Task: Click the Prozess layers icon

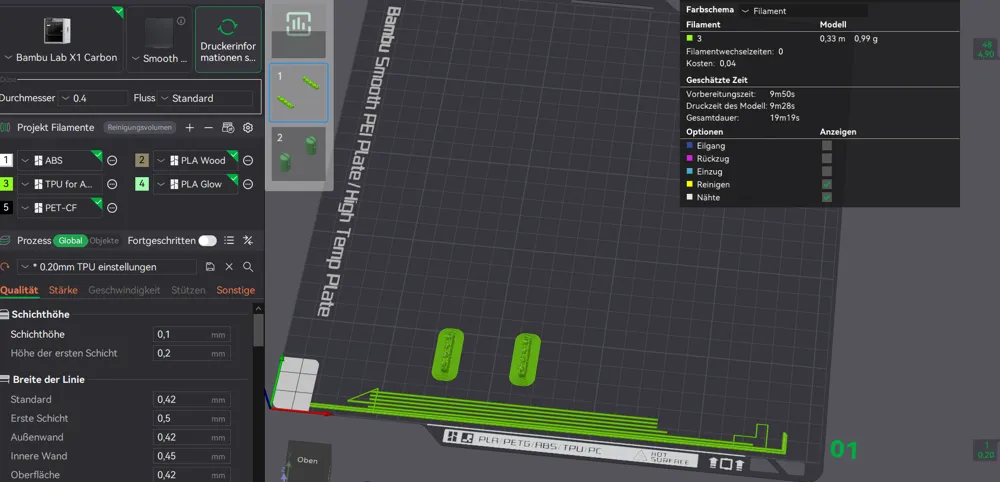Action: [5, 240]
